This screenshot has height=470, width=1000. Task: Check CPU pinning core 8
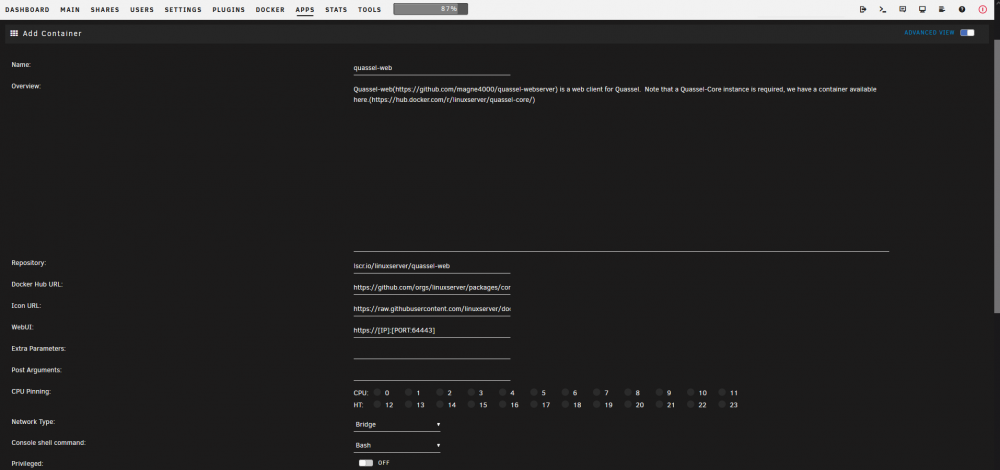pyautogui.click(x=628, y=393)
